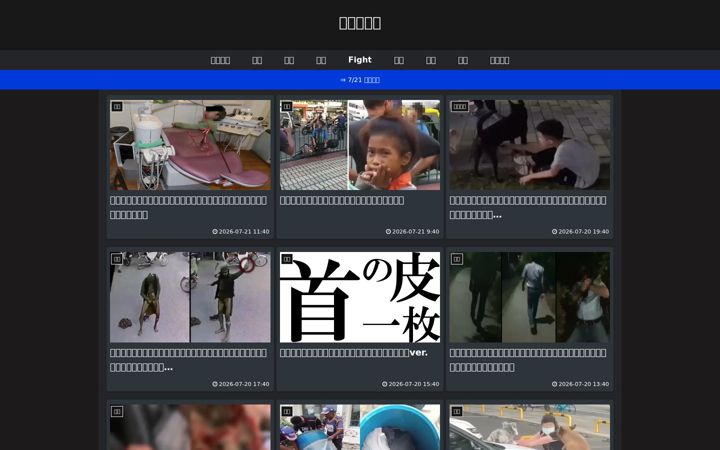The height and width of the screenshot is (450, 720).
Task: Click the clock icon beside 2026-07-21 11:40
Action: coord(215,231)
